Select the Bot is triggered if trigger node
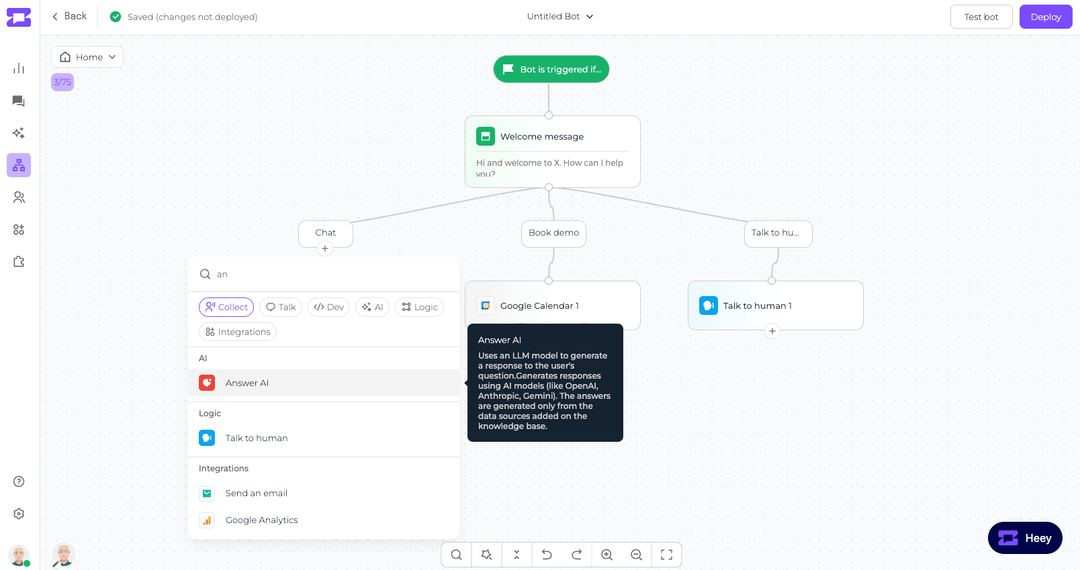1080x570 pixels. (551, 69)
